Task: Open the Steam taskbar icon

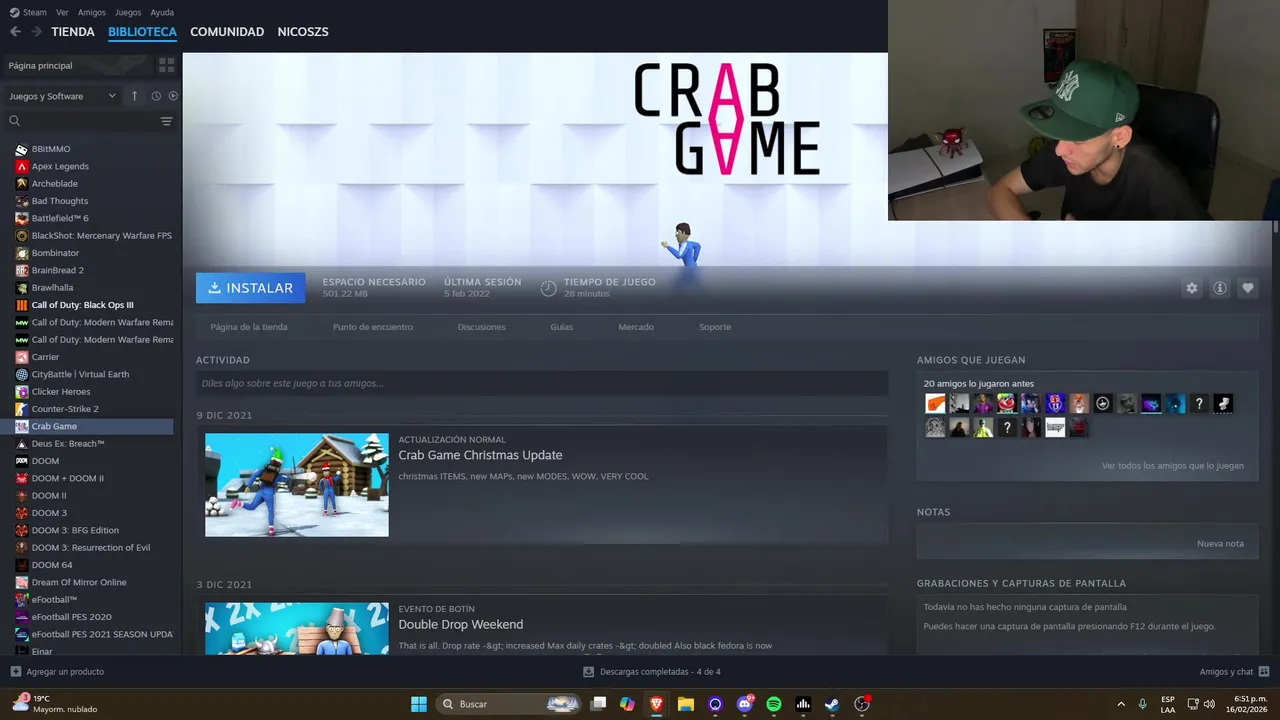Action: click(832, 704)
